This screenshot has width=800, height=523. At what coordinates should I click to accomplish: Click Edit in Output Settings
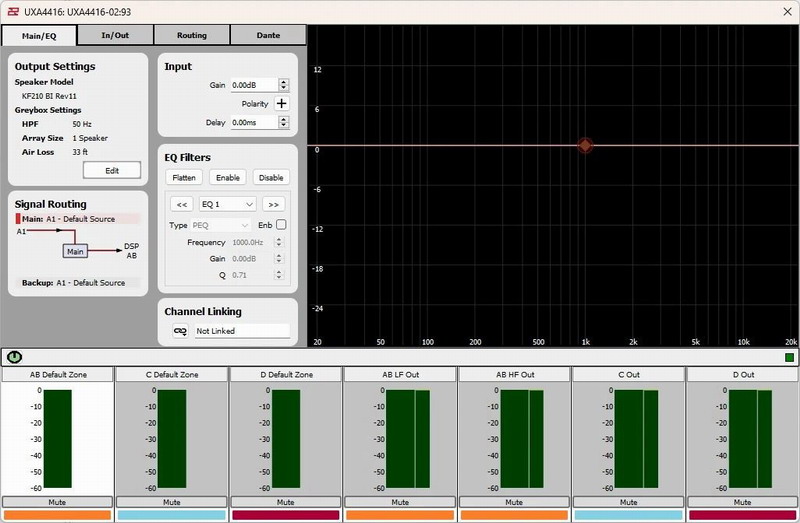click(x=111, y=170)
